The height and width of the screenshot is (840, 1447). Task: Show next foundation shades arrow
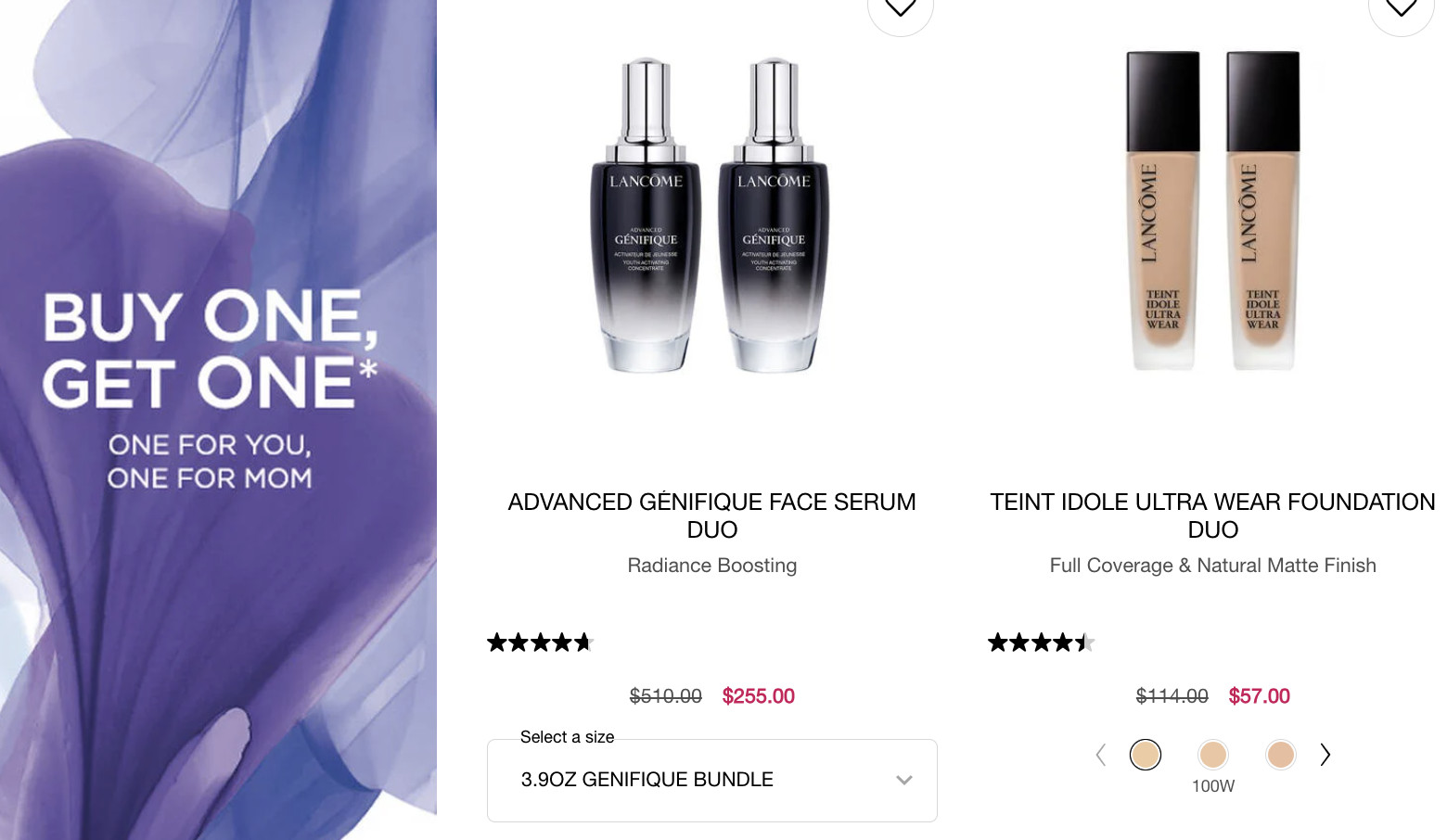point(1325,755)
